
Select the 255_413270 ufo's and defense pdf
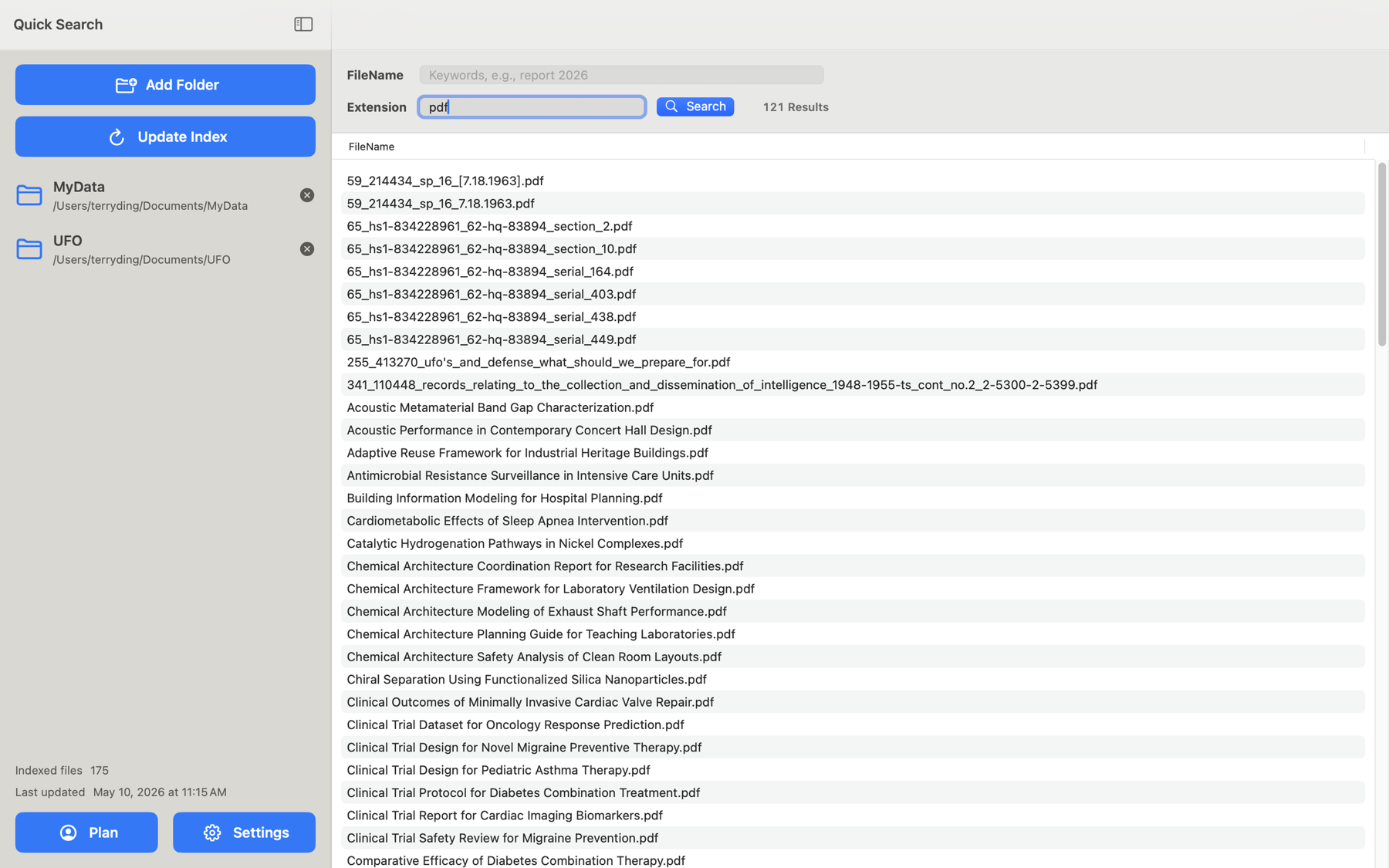(x=853, y=362)
